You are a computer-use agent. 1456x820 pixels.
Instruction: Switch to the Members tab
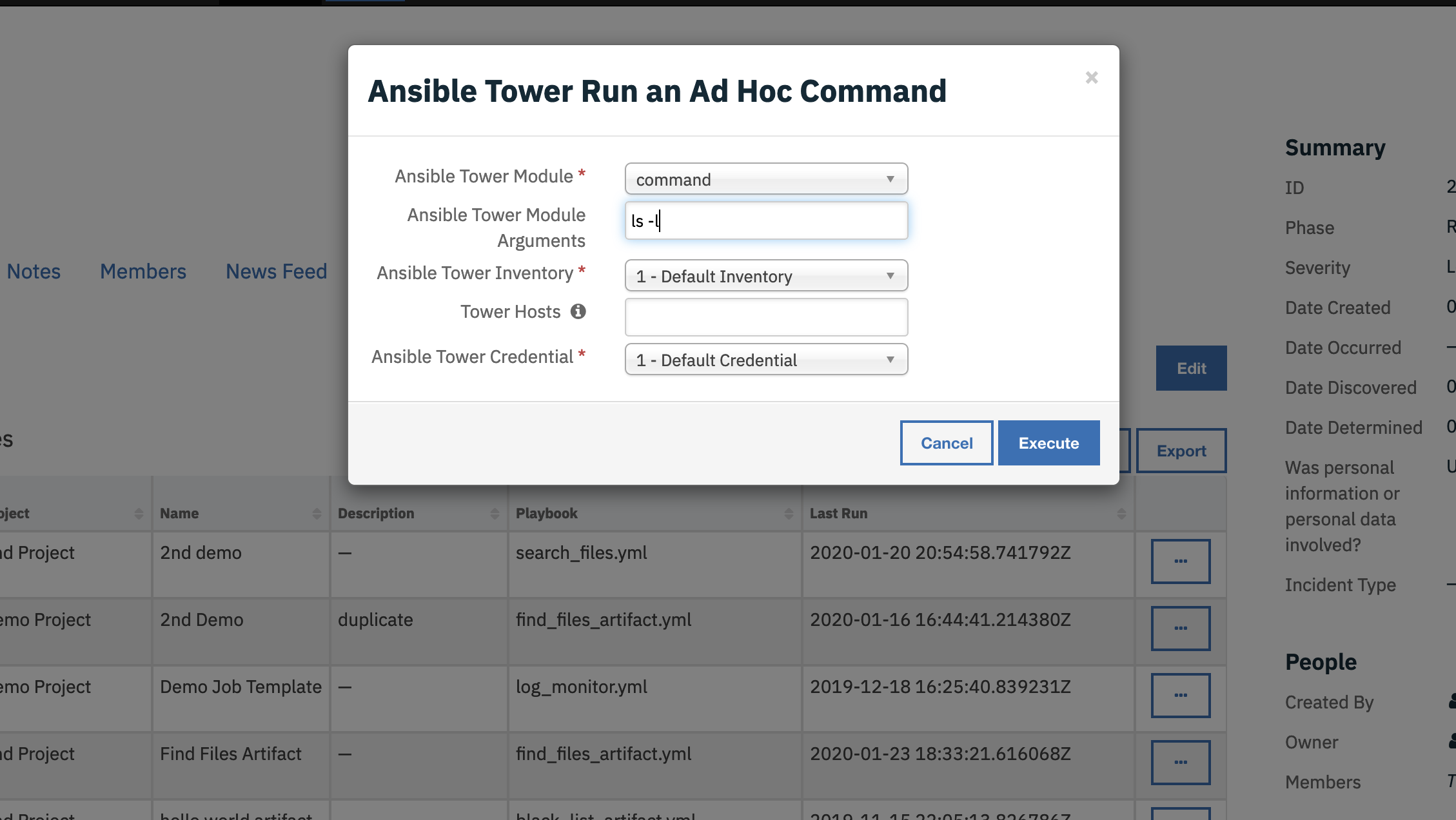pyautogui.click(x=143, y=271)
